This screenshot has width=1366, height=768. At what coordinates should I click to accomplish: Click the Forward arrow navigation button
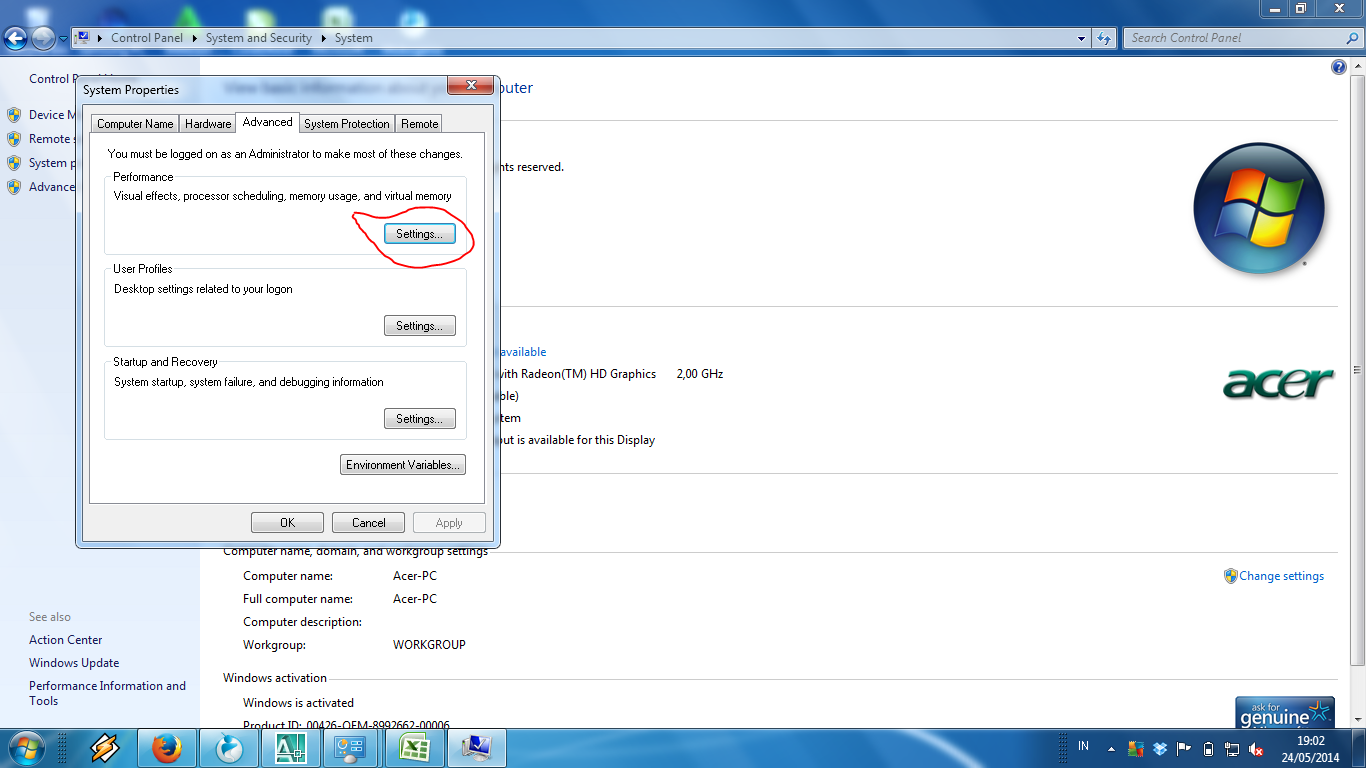tap(43, 39)
